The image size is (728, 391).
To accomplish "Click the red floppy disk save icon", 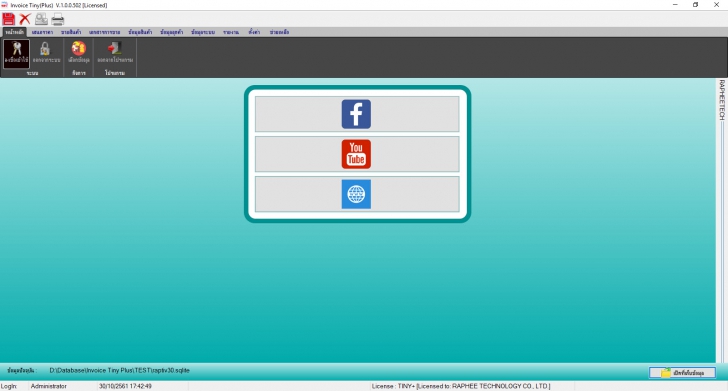I will 8,19.
